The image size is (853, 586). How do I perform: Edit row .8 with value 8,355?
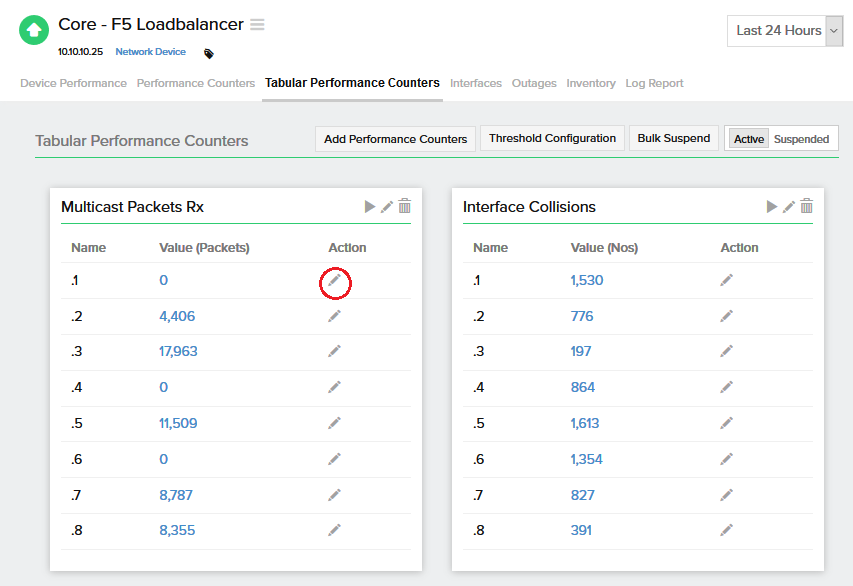point(335,530)
